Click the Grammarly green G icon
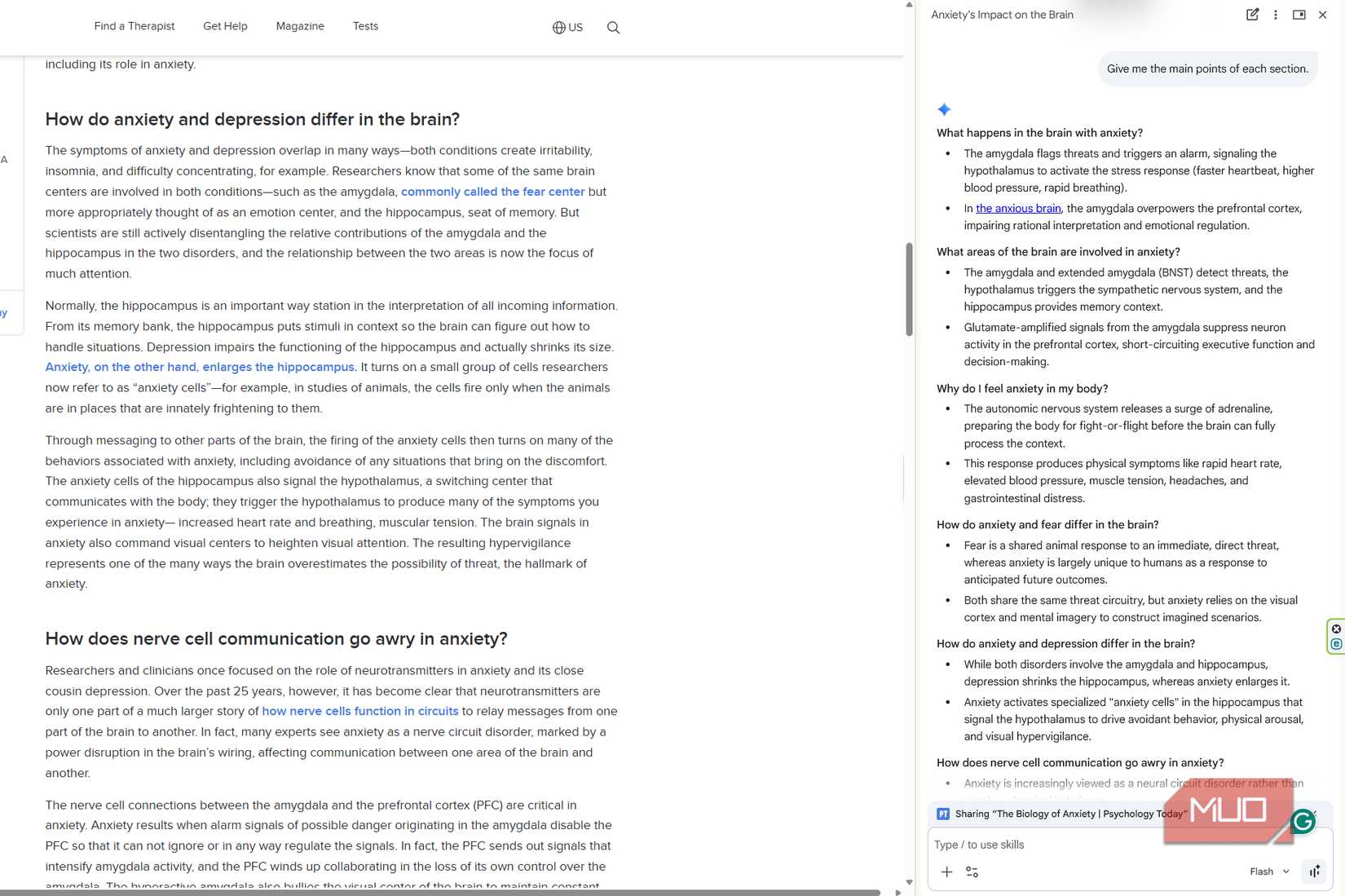 1303,821
